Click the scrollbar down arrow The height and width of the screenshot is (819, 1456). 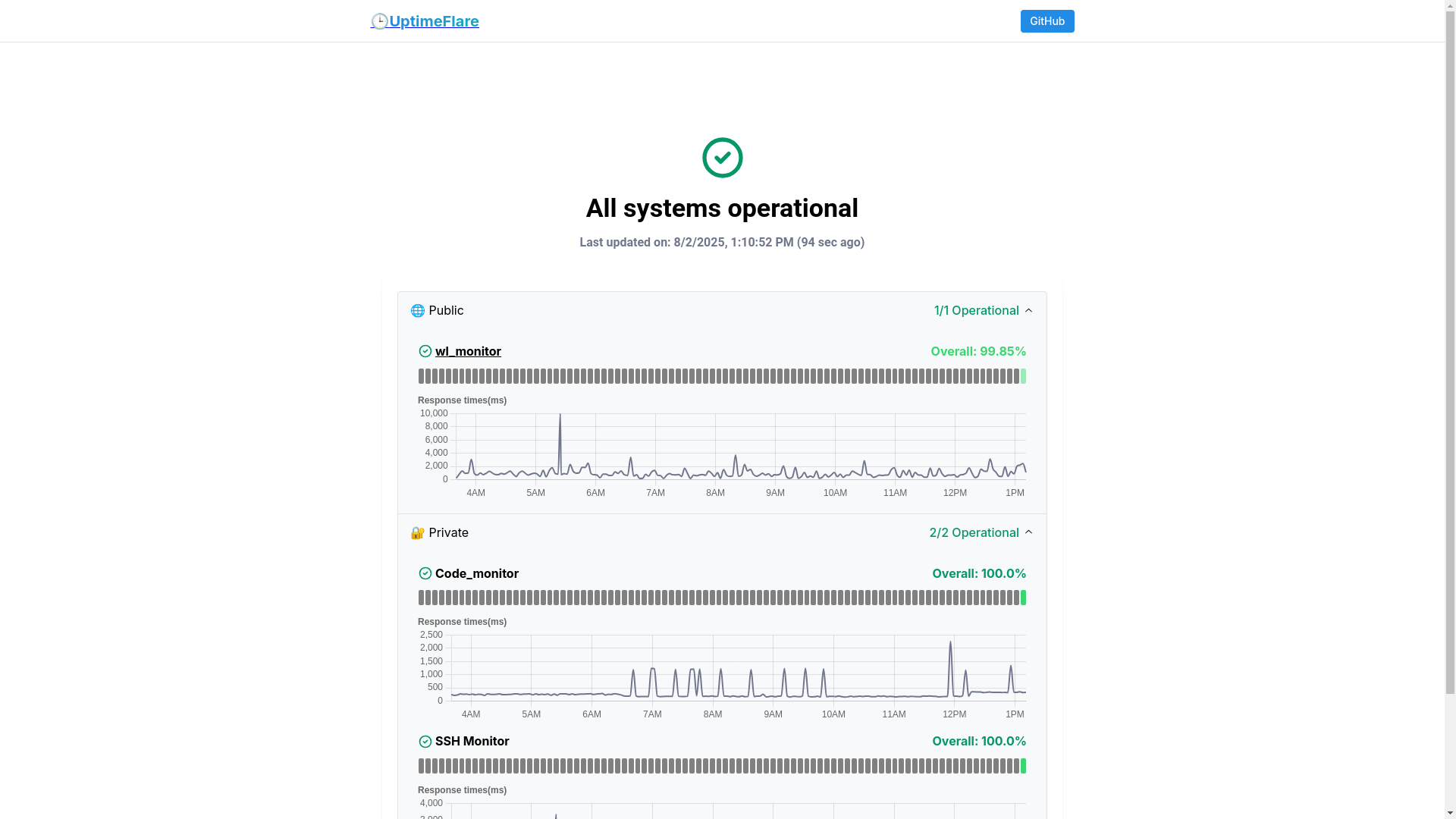1450,814
